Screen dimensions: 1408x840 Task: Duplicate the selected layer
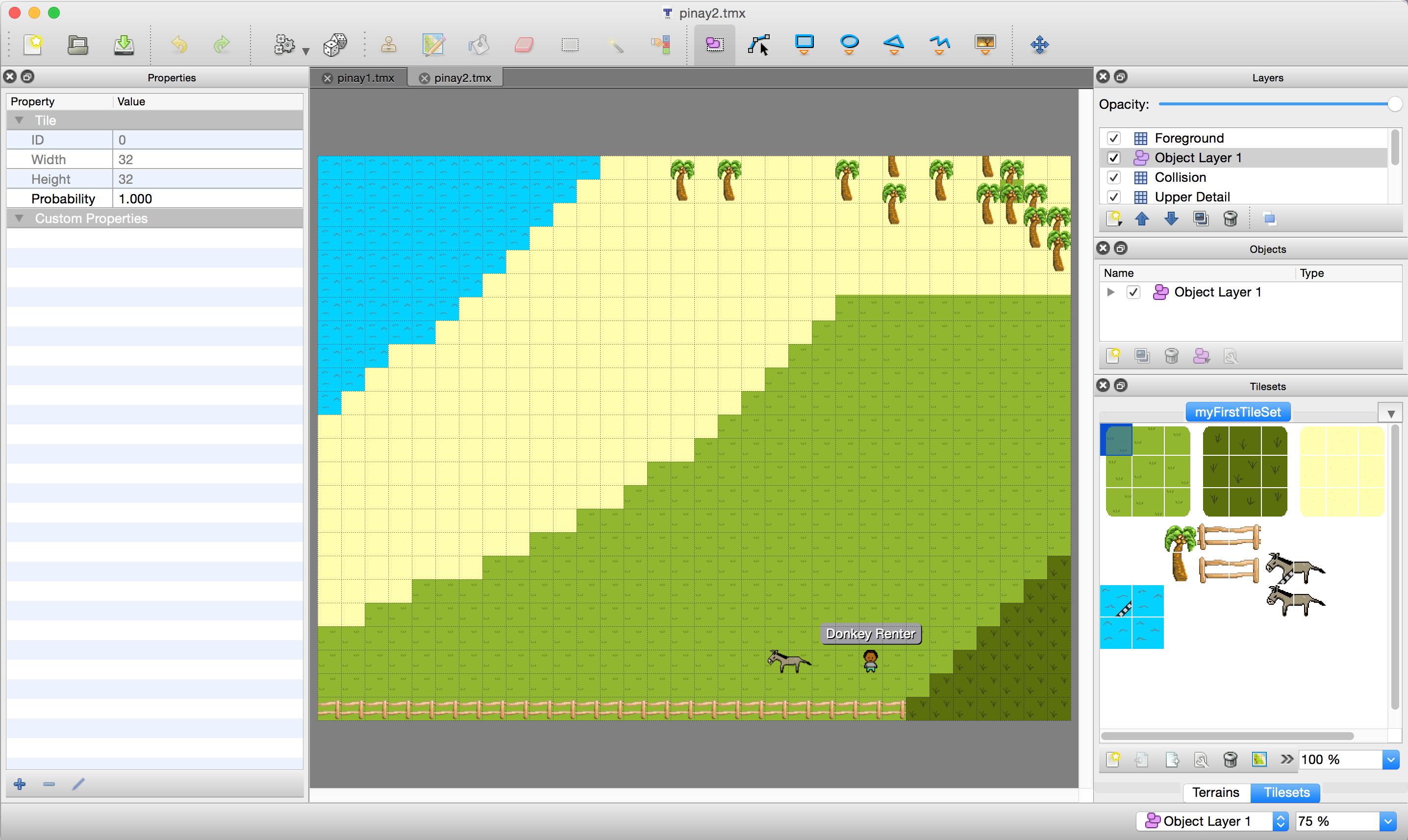[x=1201, y=219]
